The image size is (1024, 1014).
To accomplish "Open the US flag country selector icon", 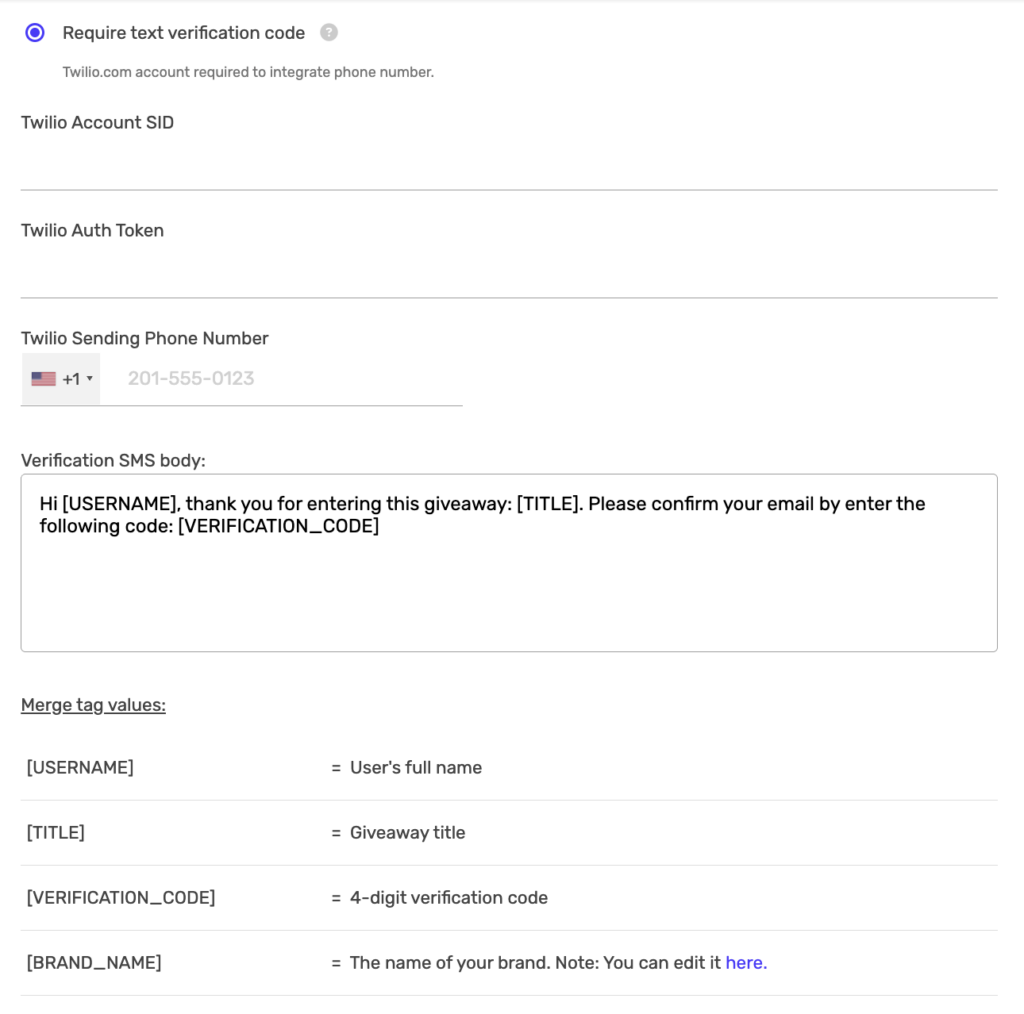I will [x=44, y=378].
